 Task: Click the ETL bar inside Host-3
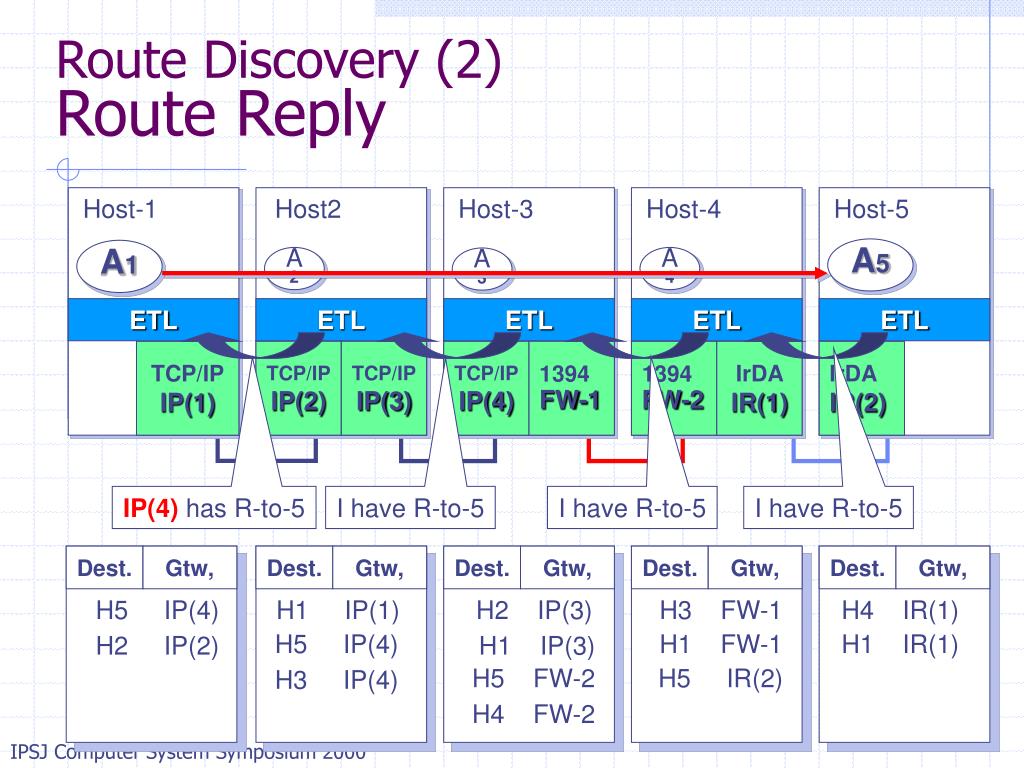click(529, 320)
